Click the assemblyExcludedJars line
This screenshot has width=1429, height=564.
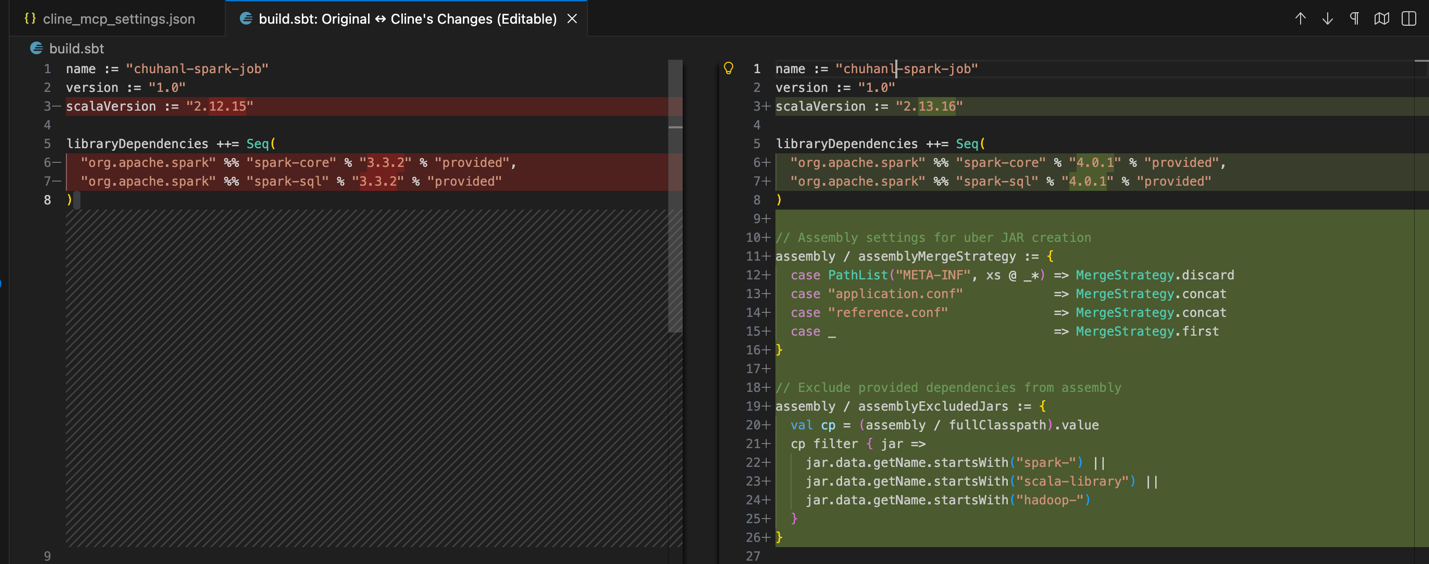pyautogui.click(x=910, y=406)
